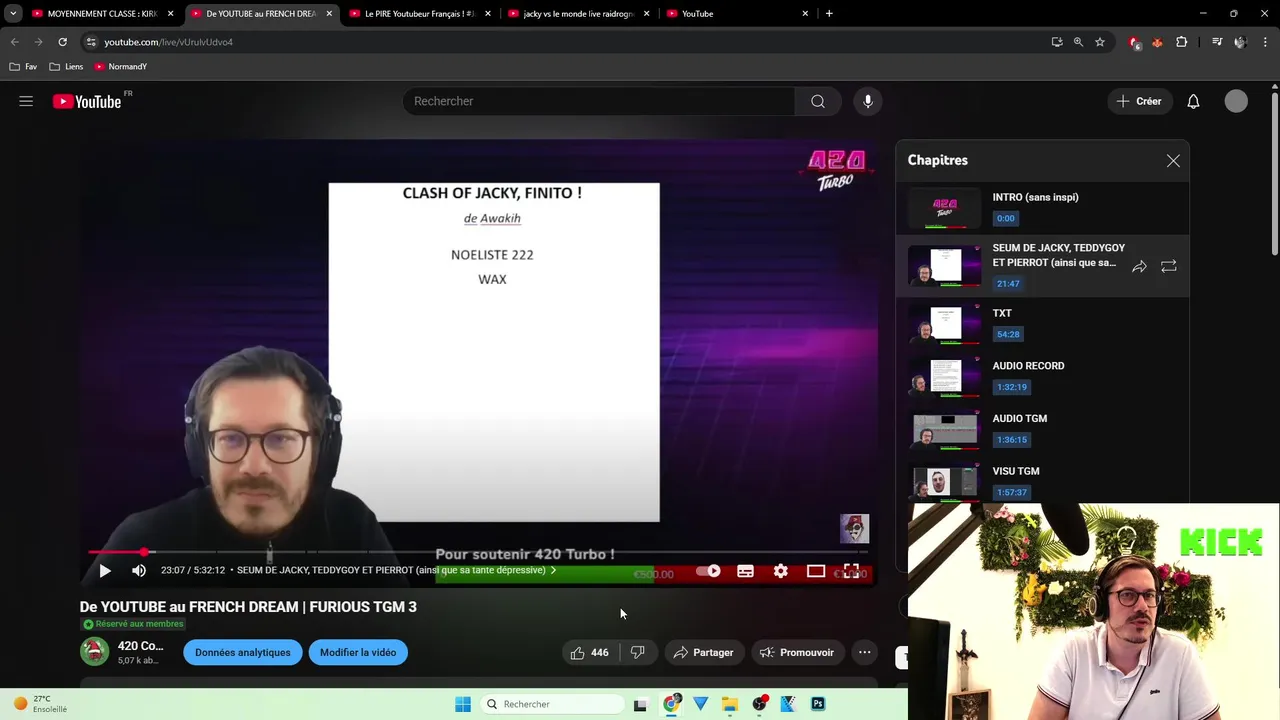
Task: Click the search magnifier button beside Rechercher
Action: (818, 101)
